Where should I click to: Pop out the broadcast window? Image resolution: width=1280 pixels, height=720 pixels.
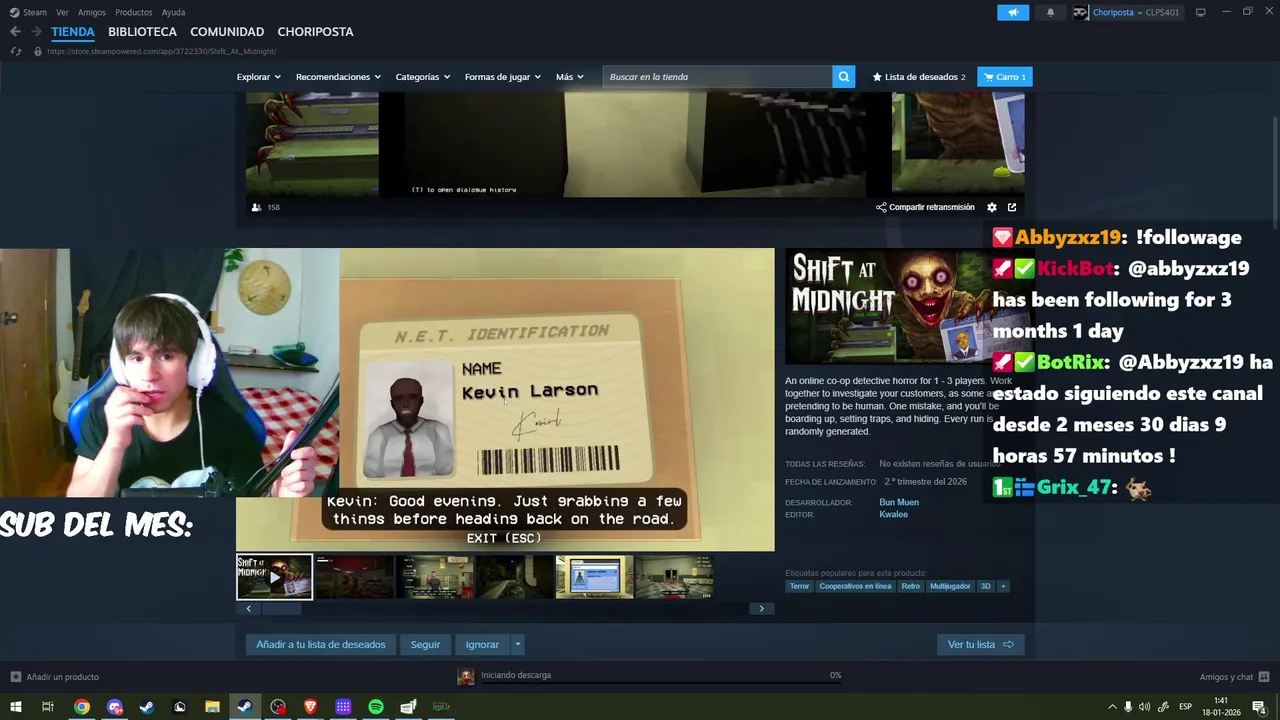pos(1012,207)
